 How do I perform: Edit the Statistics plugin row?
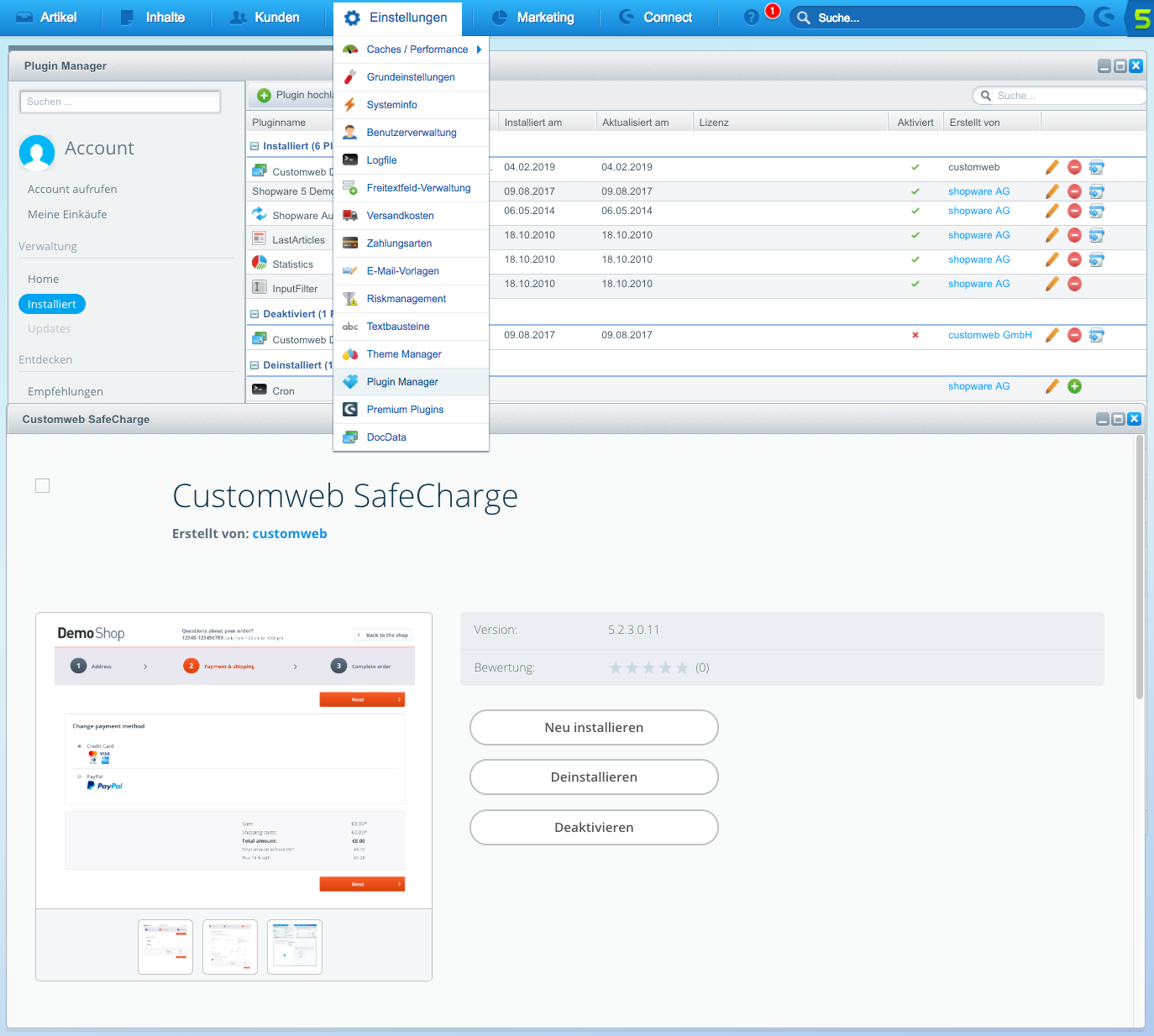1052,259
